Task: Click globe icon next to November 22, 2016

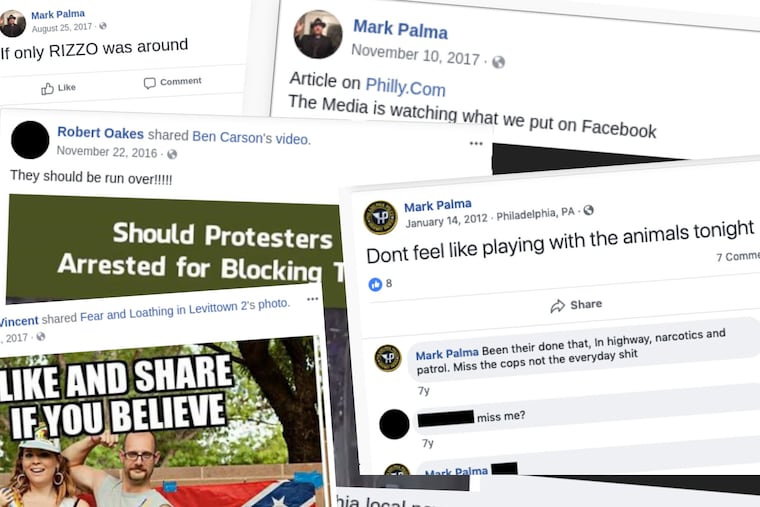Action: [172, 154]
